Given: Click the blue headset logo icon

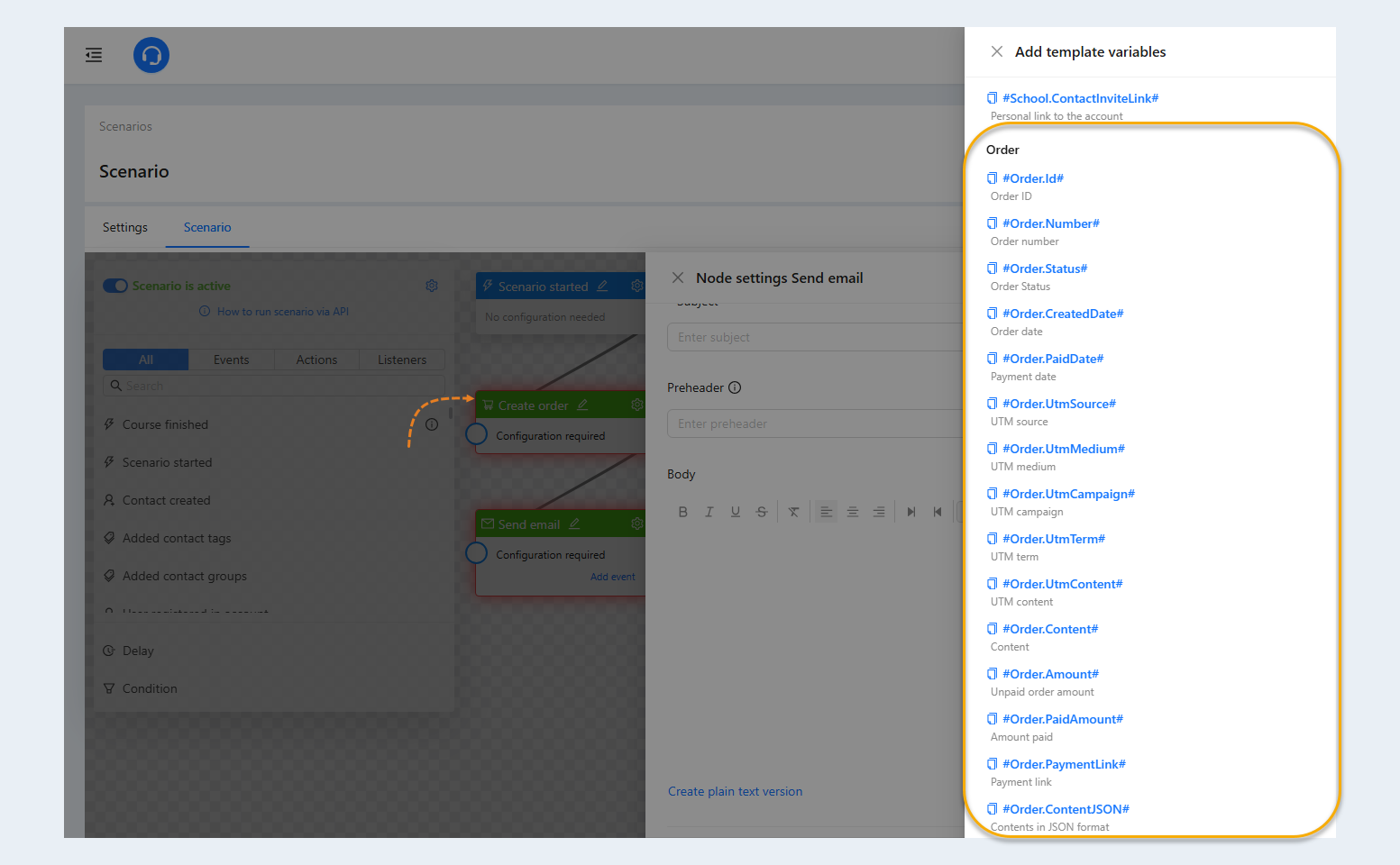Looking at the screenshot, I should pyautogui.click(x=151, y=55).
